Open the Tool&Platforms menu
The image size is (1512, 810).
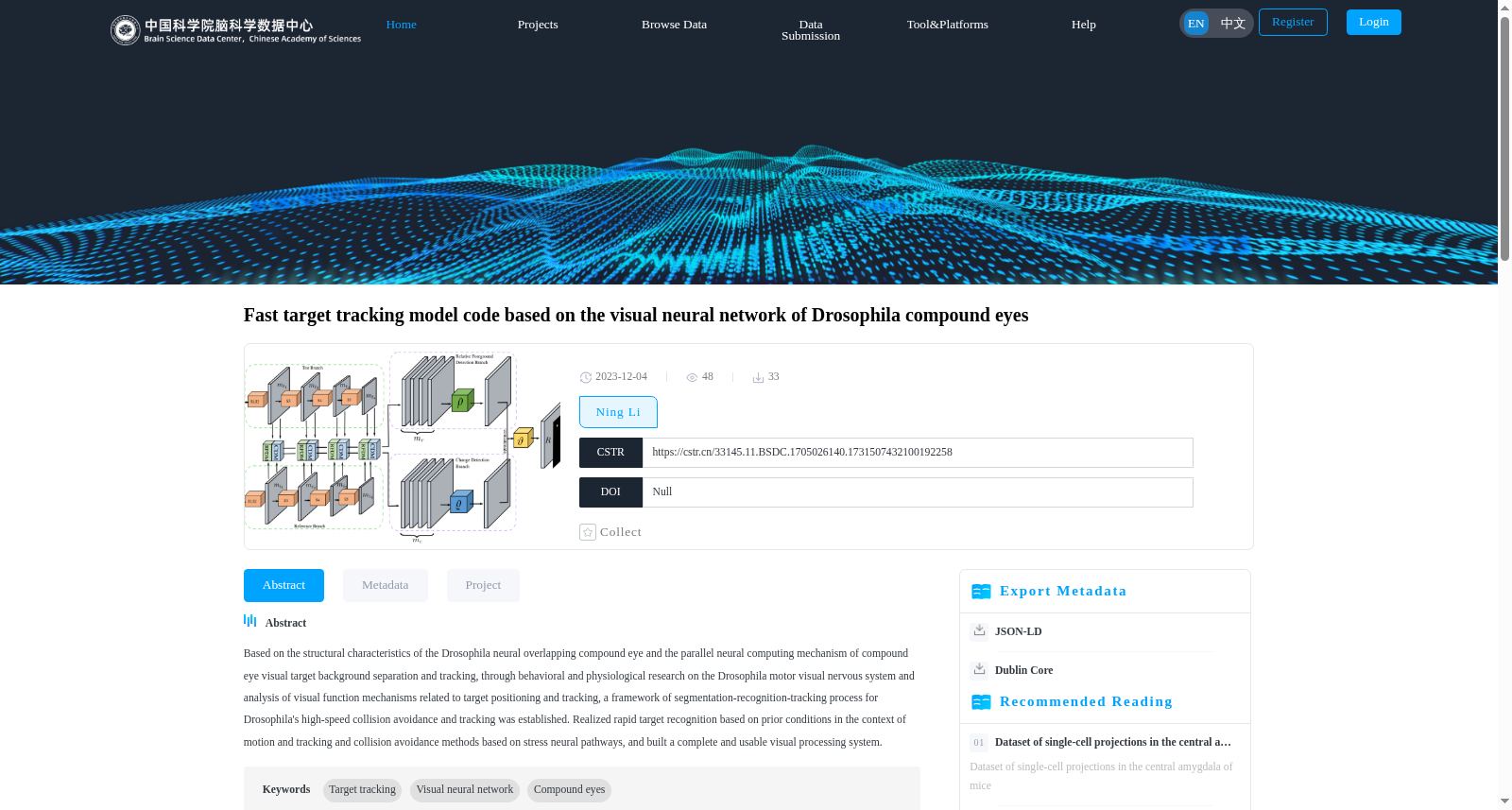(948, 25)
